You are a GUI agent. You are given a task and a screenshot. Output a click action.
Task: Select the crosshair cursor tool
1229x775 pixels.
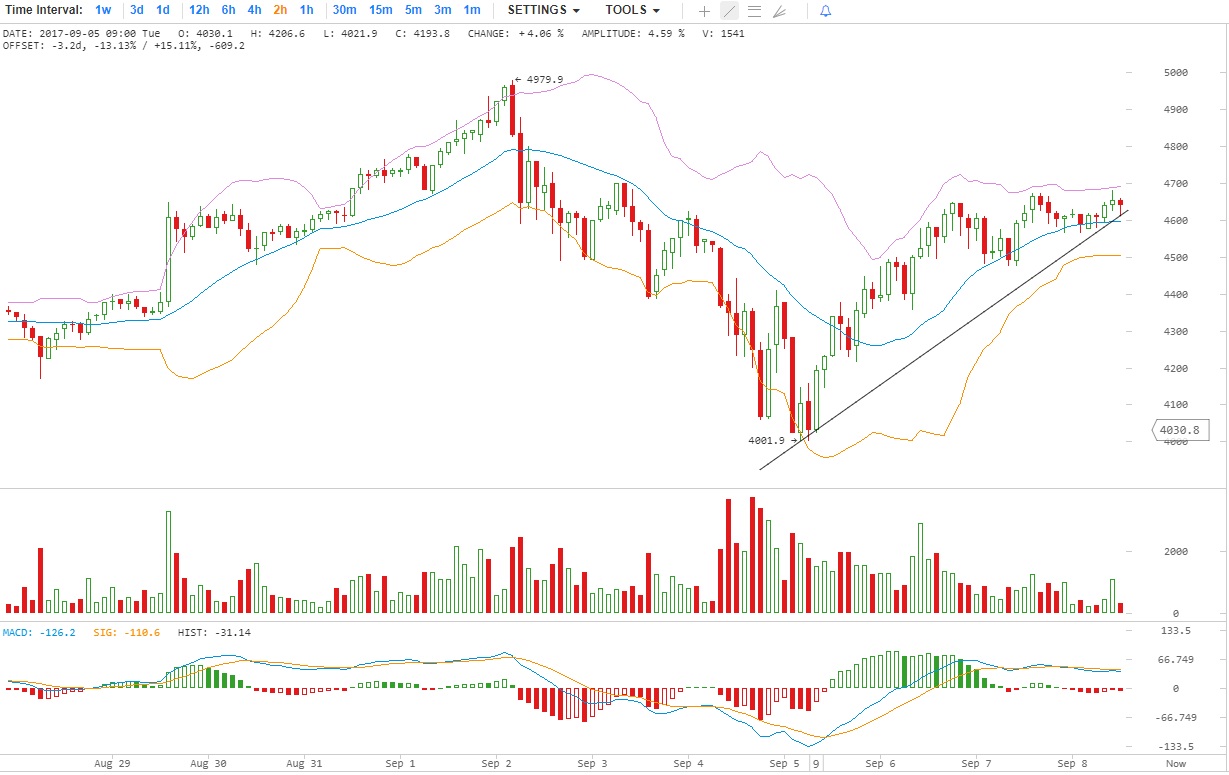click(704, 11)
